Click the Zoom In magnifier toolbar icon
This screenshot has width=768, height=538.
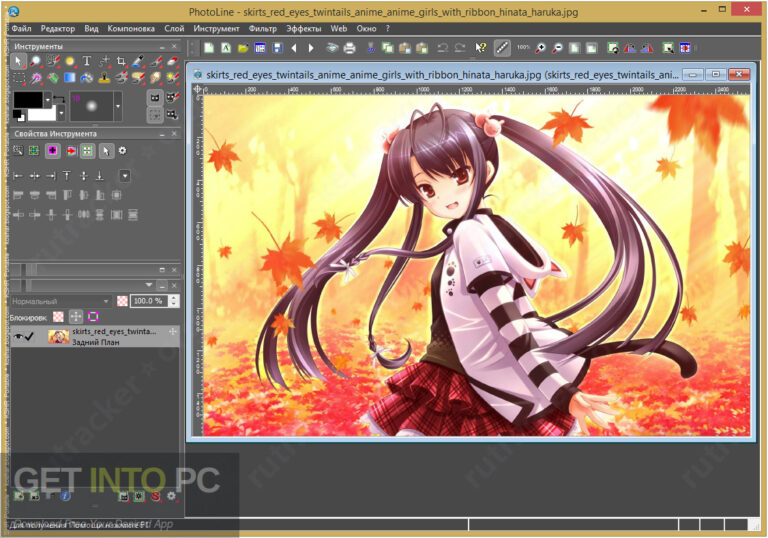pyautogui.click(x=540, y=48)
